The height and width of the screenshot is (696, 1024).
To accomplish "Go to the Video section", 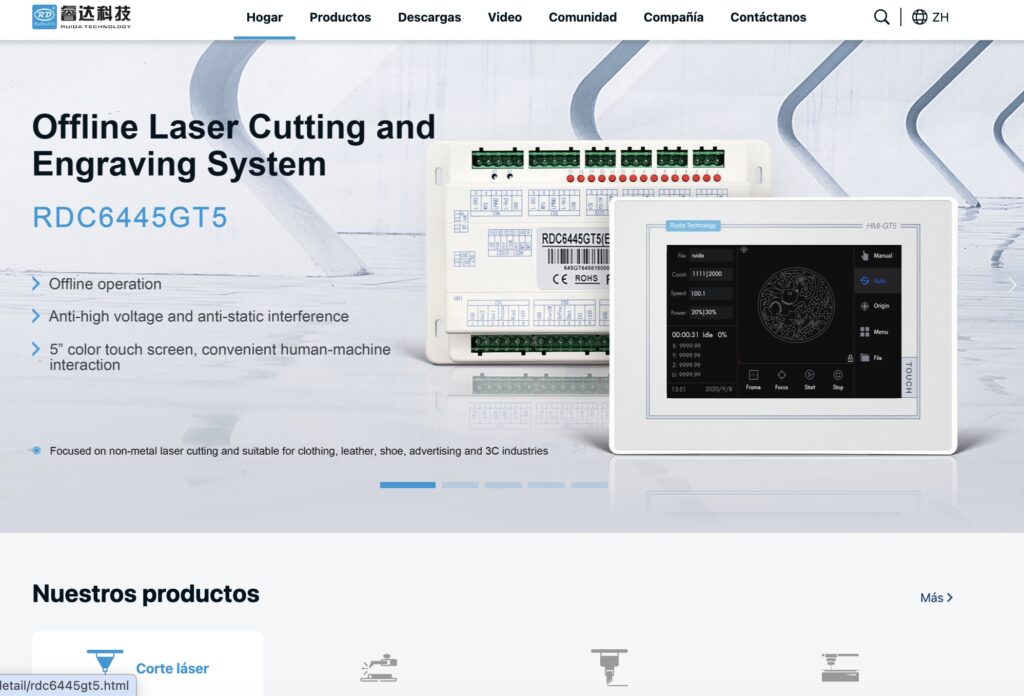I will [505, 18].
